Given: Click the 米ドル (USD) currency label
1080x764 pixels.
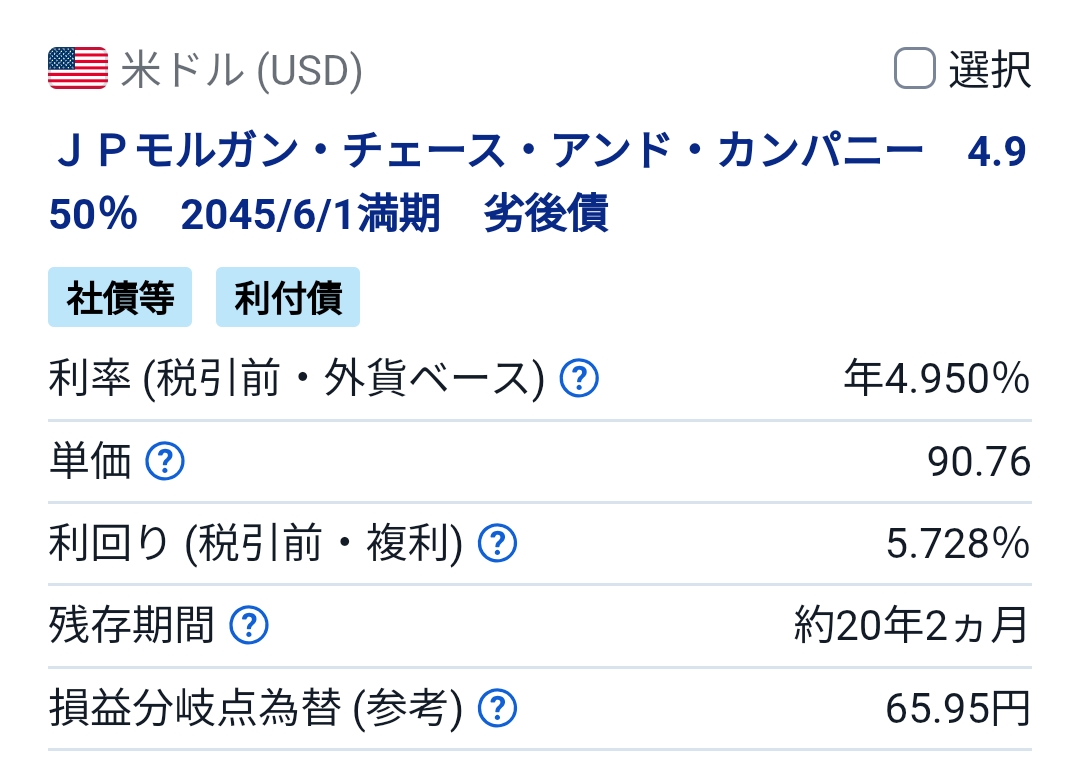Looking at the screenshot, I should click(x=241, y=70).
